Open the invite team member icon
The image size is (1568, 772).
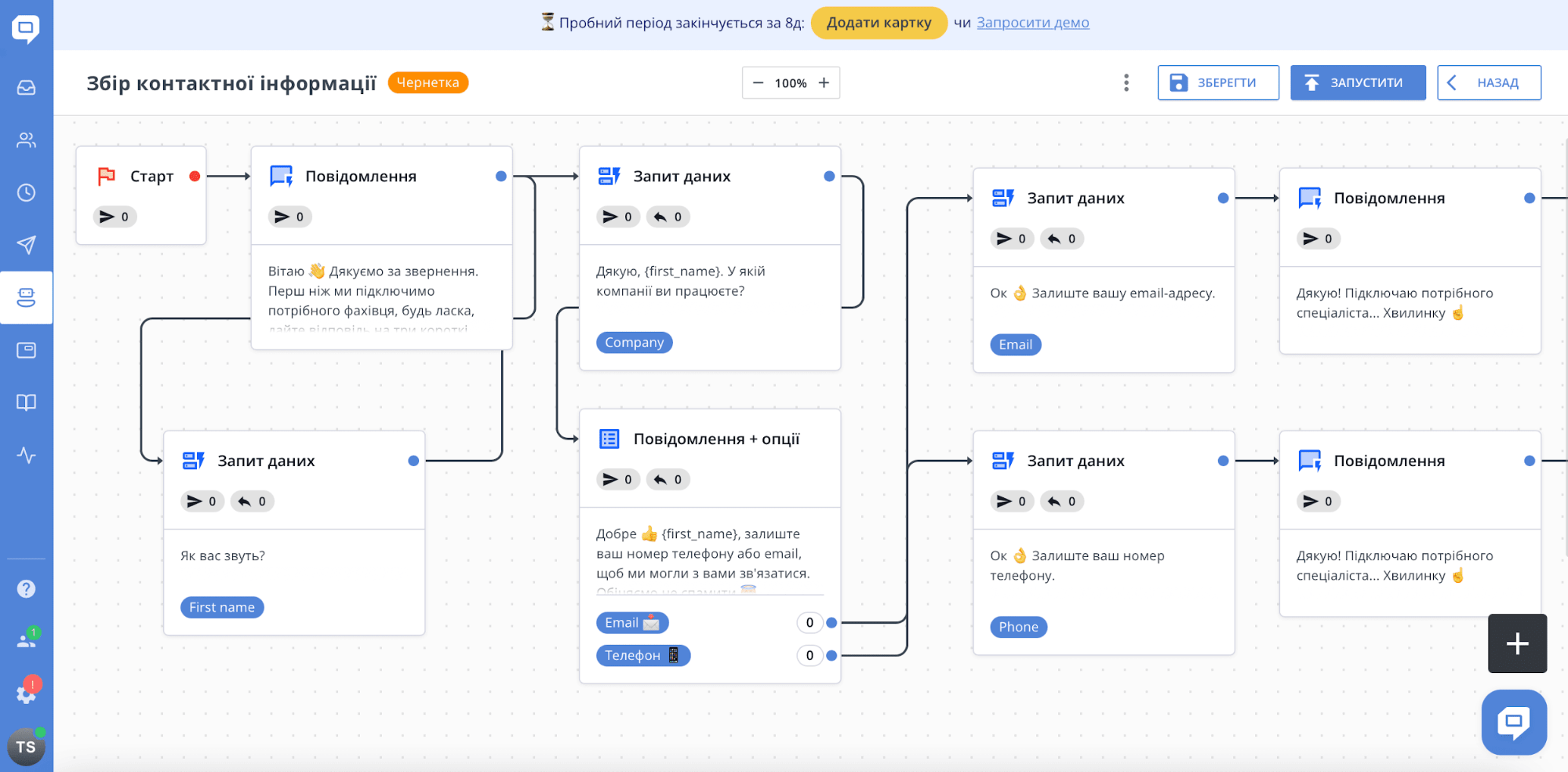click(27, 639)
